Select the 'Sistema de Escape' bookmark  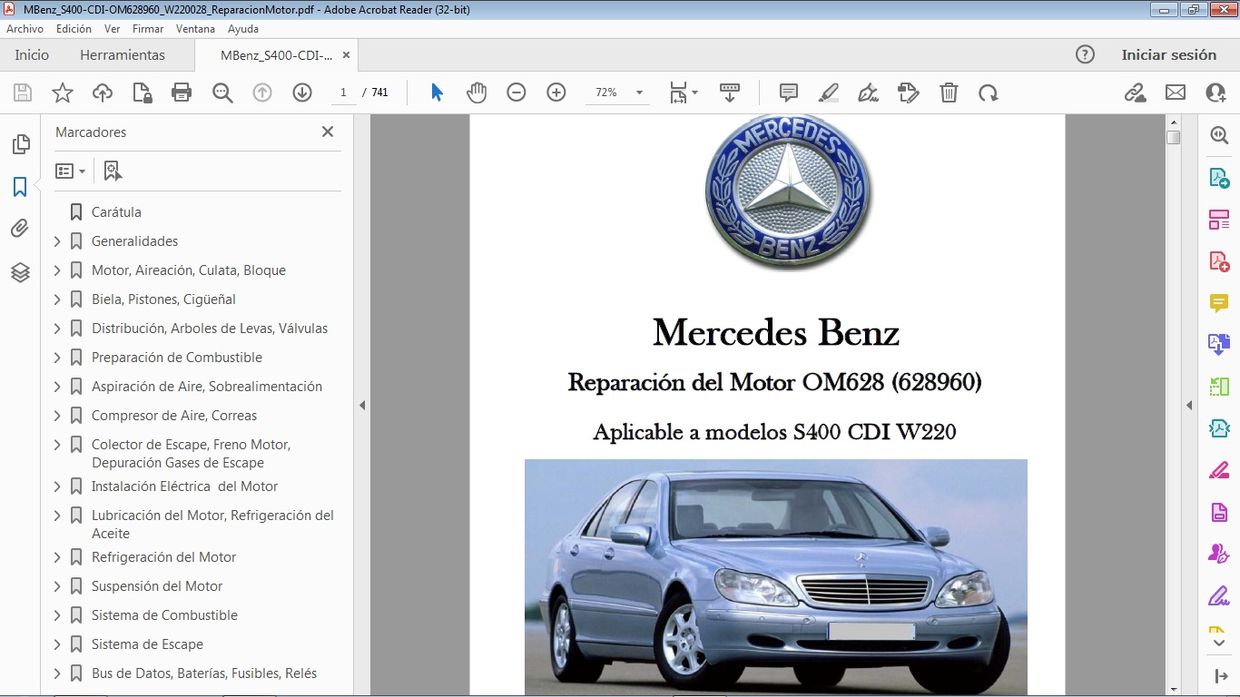pyautogui.click(x=147, y=644)
